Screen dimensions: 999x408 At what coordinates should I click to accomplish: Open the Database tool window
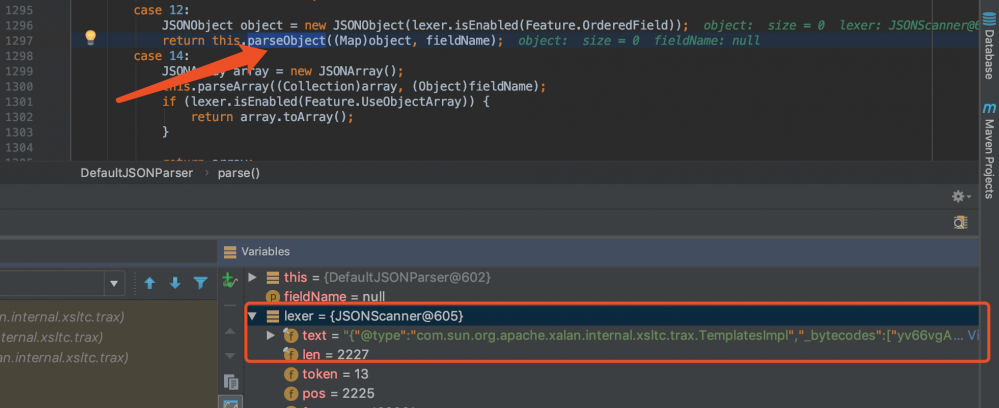point(989,48)
